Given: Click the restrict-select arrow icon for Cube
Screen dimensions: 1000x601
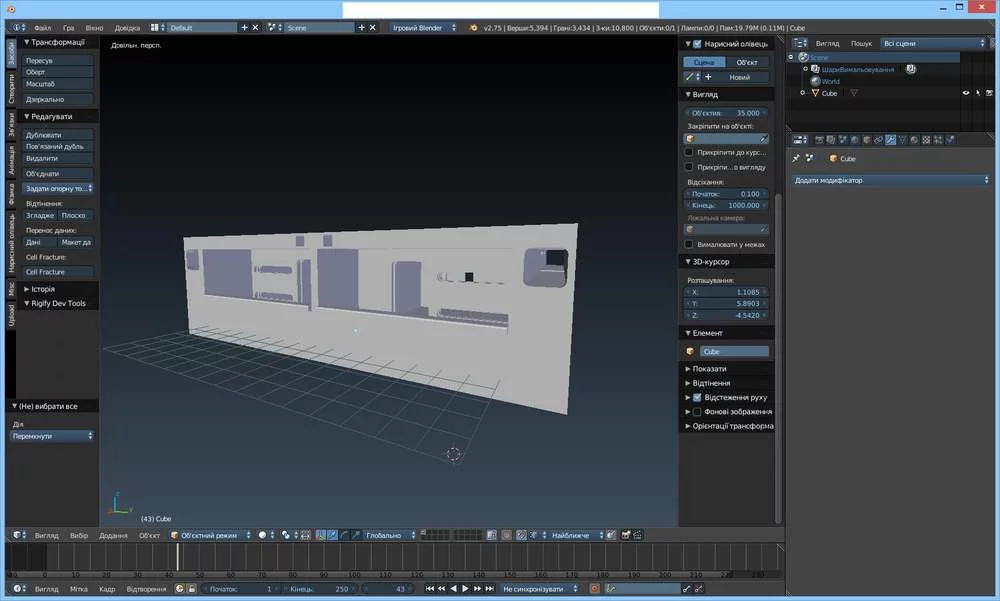Looking at the screenshot, I should pos(978,93).
